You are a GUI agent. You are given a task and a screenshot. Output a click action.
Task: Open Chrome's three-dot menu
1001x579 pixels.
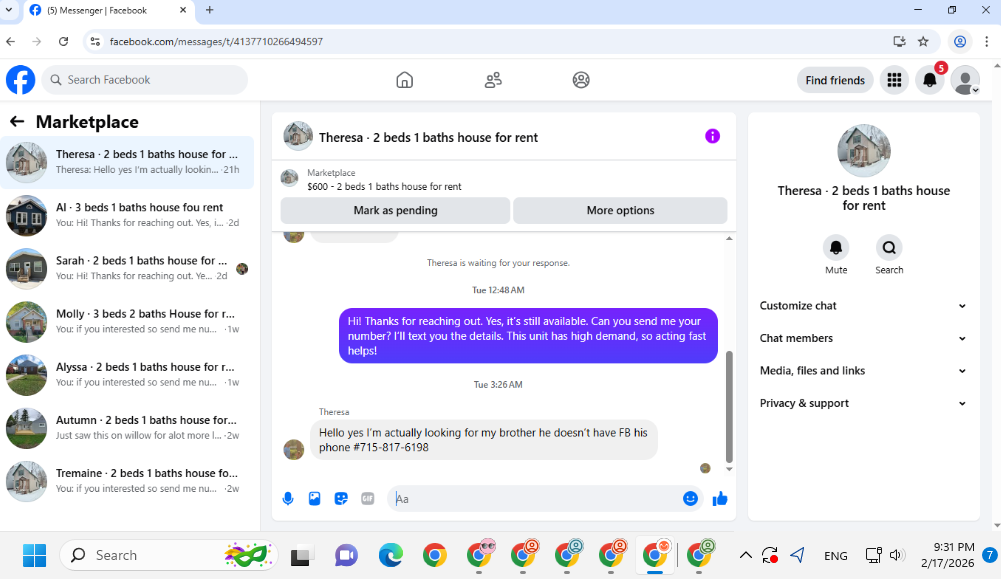coord(986,41)
